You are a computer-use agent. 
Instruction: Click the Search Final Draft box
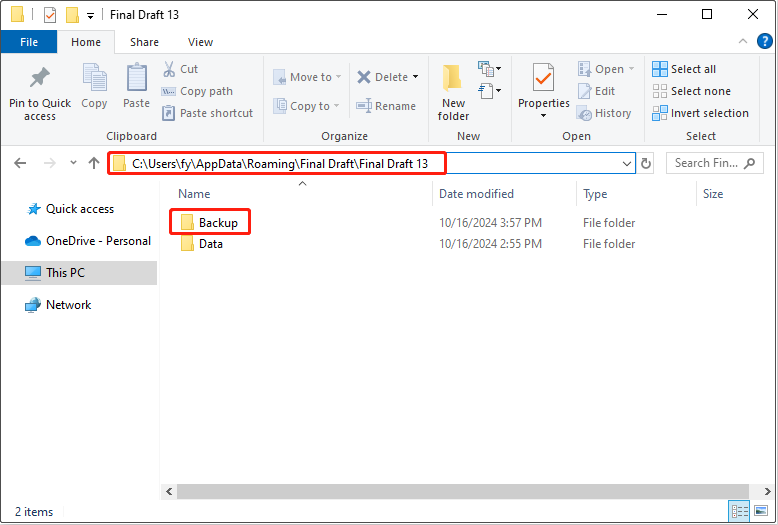point(715,163)
